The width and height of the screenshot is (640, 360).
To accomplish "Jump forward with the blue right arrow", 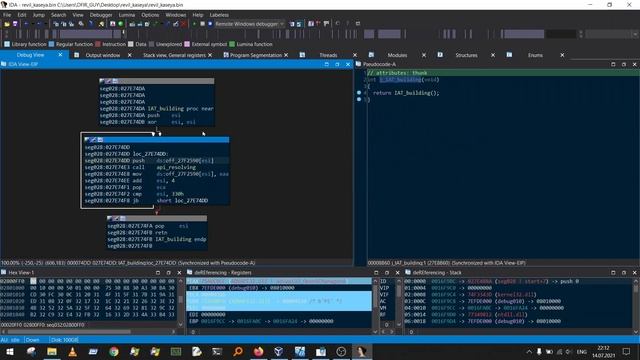I will pos(39,24).
